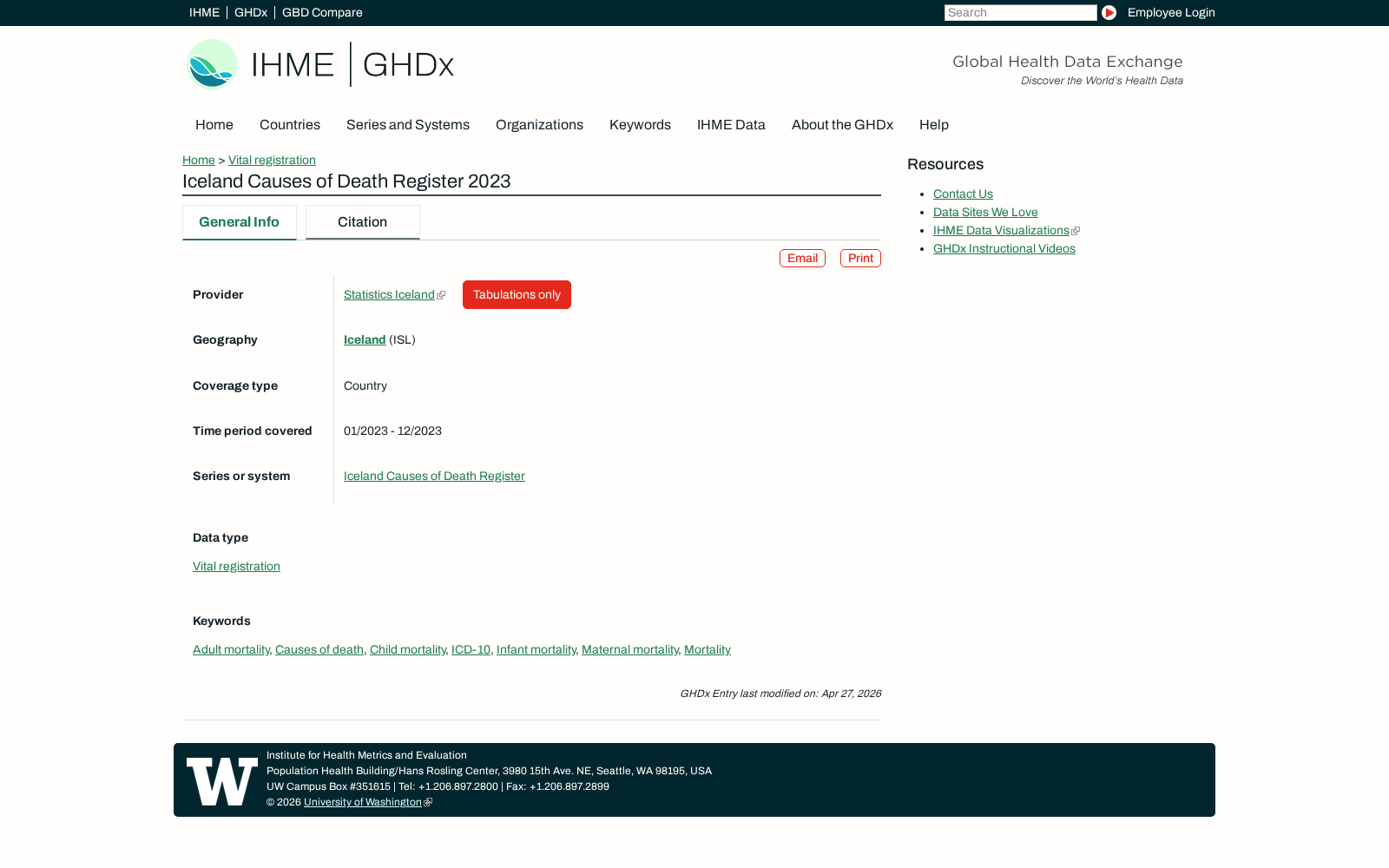Open Employee Login

[1171, 13]
